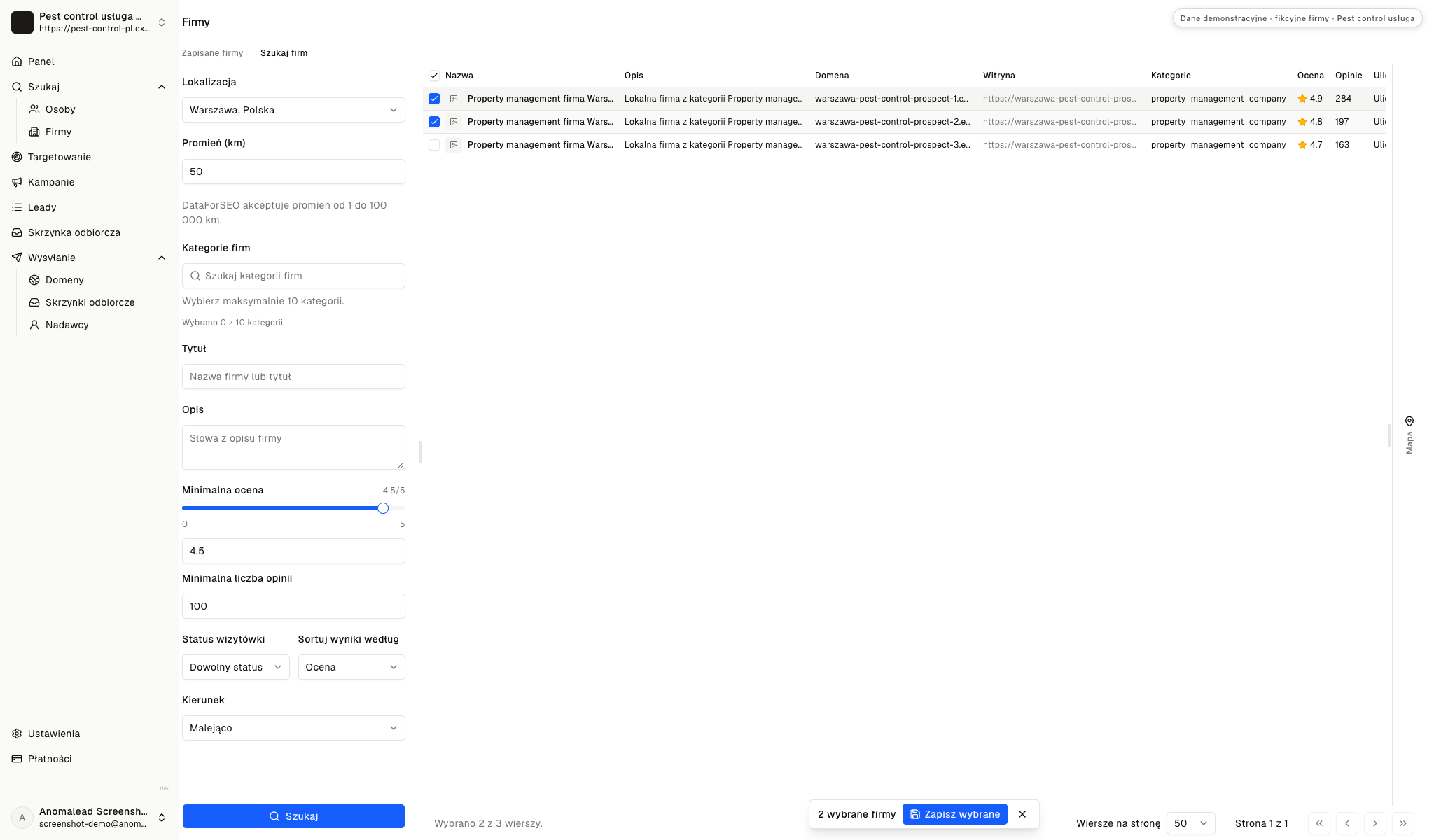The image size is (1434, 840).
Task: Collapse the Wysyłanie sidebar section
Action: tap(162, 258)
